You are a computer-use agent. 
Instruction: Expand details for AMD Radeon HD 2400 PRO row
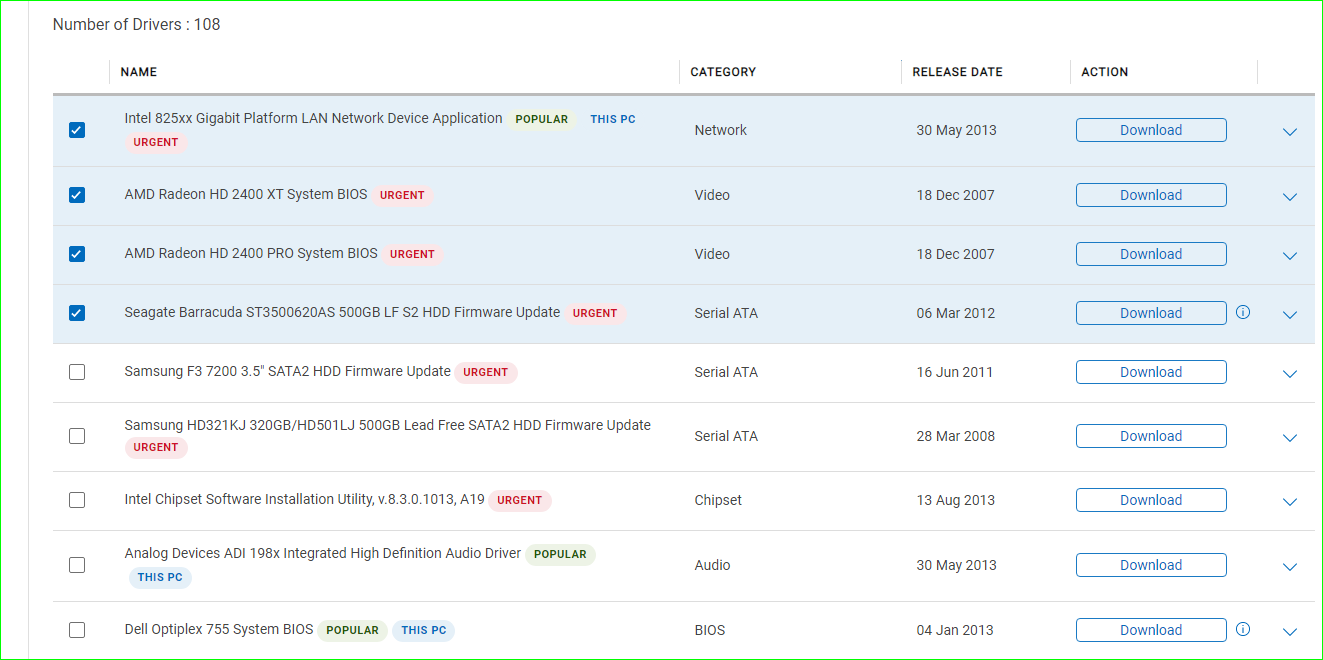click(1290, 256)
